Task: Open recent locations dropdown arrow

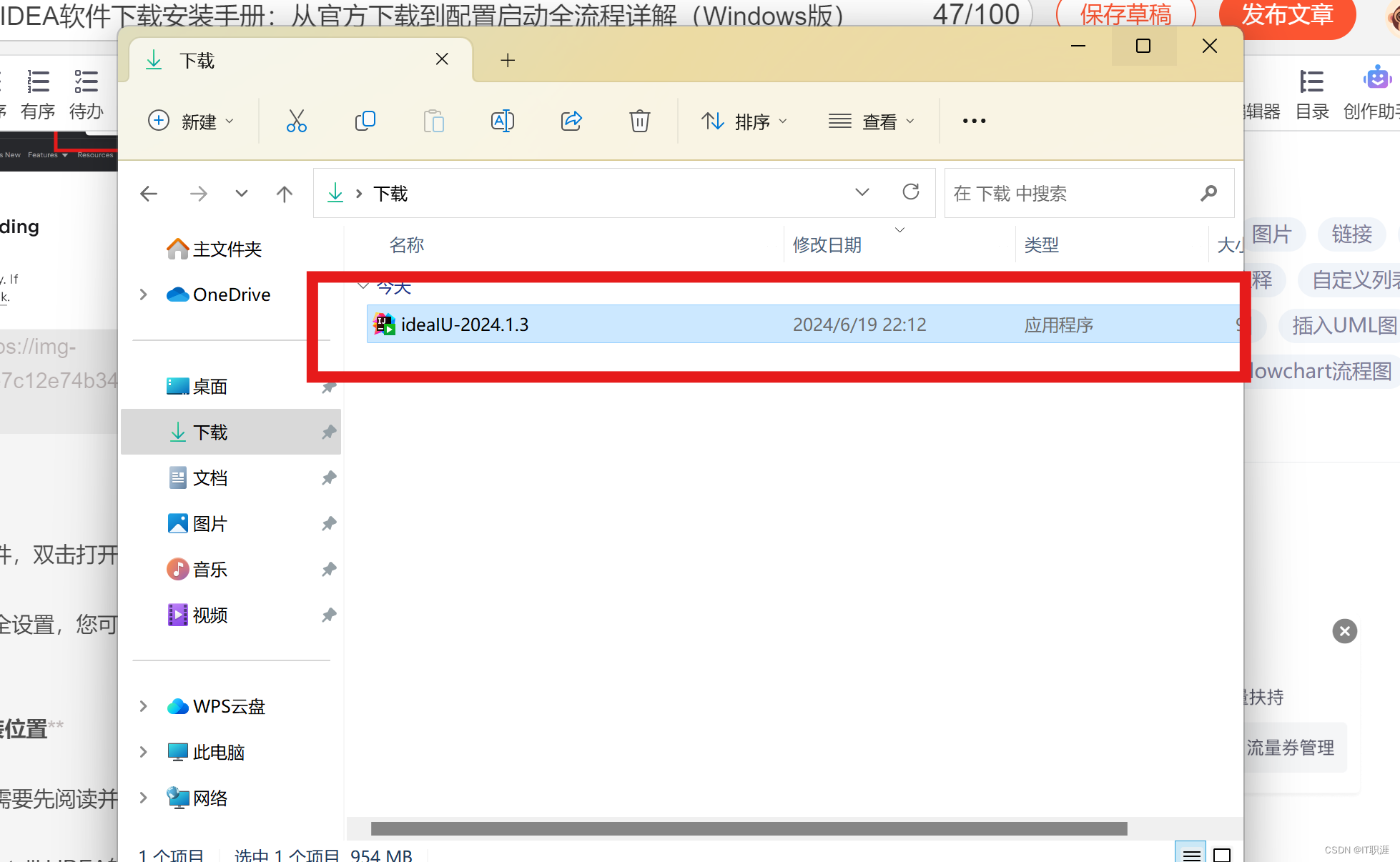Action: point(242,194)
